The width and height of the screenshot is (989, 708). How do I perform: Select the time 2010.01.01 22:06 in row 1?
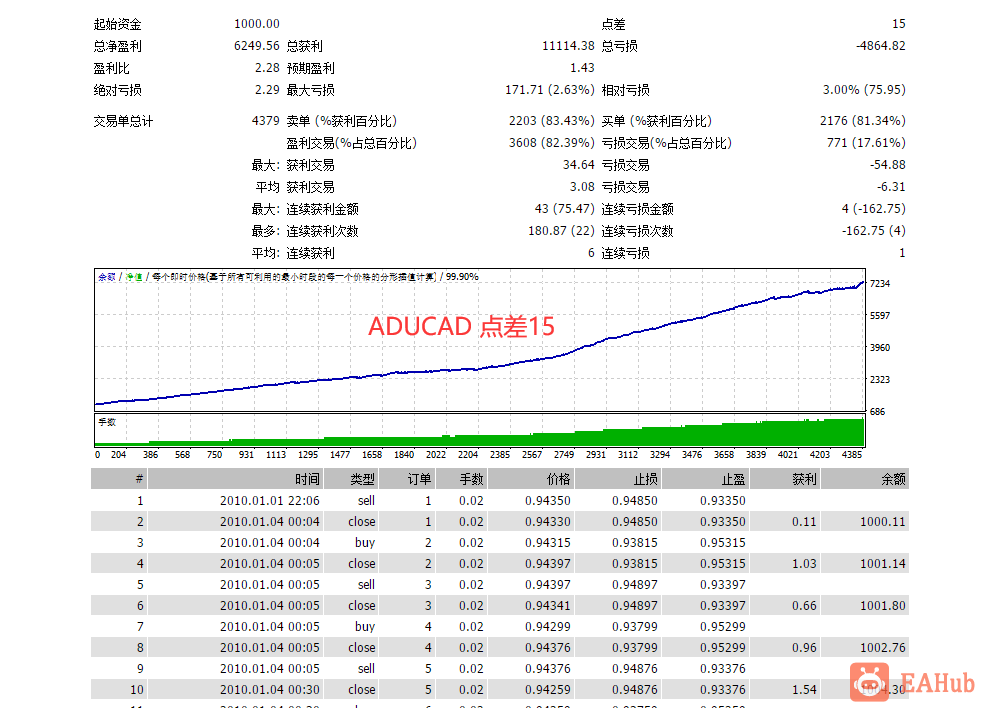point(270,501)
